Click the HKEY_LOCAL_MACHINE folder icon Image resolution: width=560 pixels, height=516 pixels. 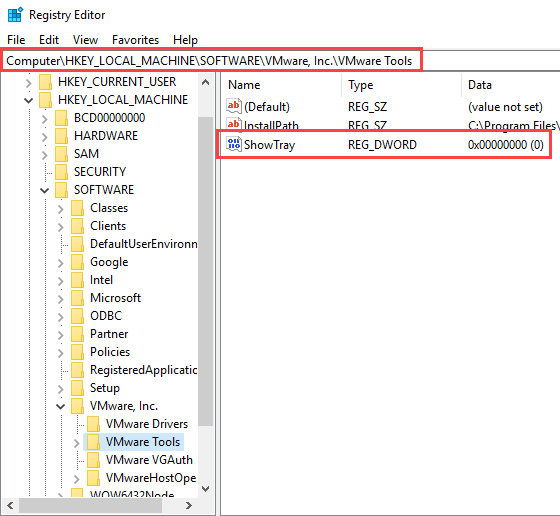45,100
